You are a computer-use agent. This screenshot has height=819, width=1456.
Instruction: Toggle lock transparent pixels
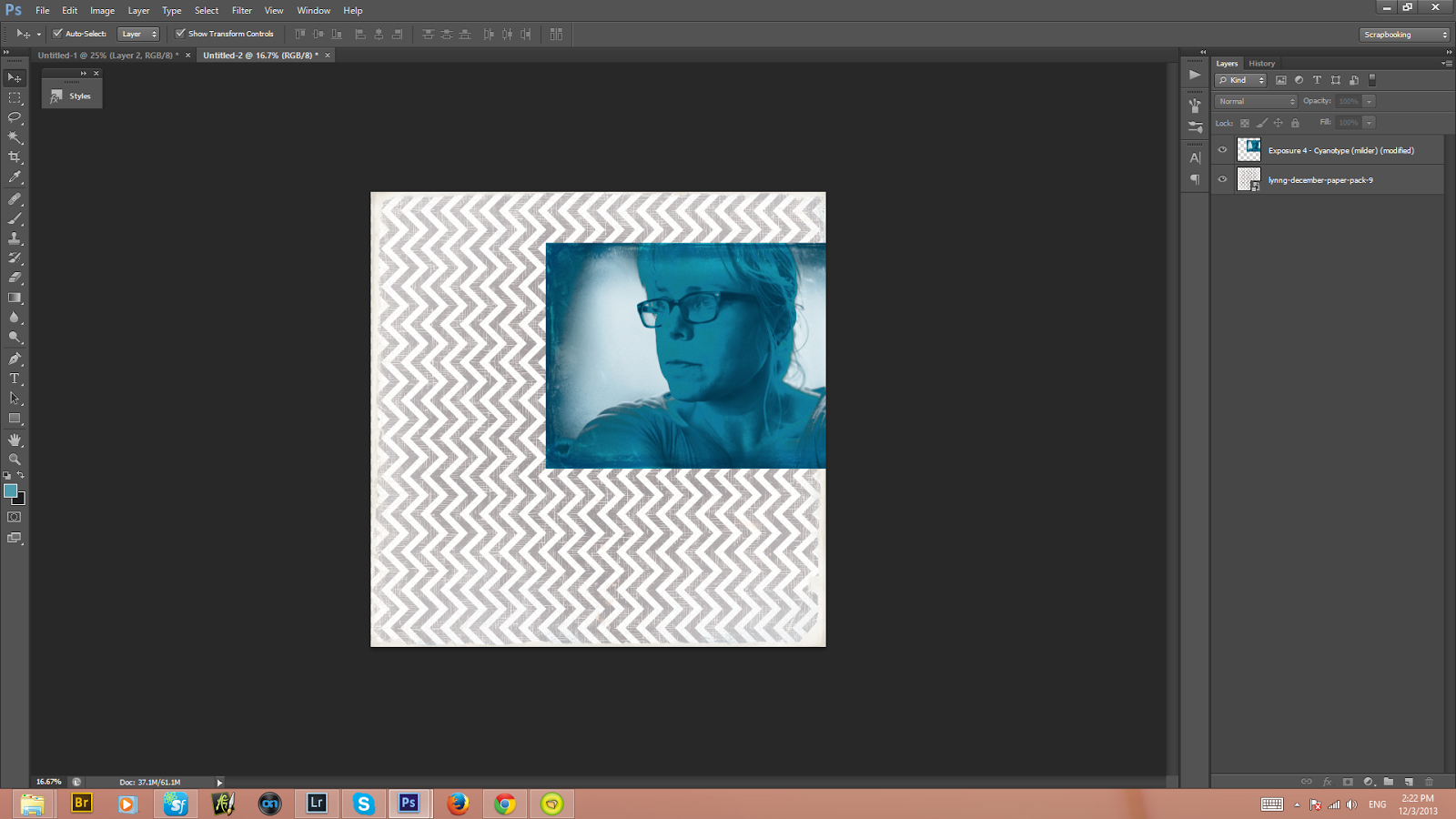tap(1245, 123)
